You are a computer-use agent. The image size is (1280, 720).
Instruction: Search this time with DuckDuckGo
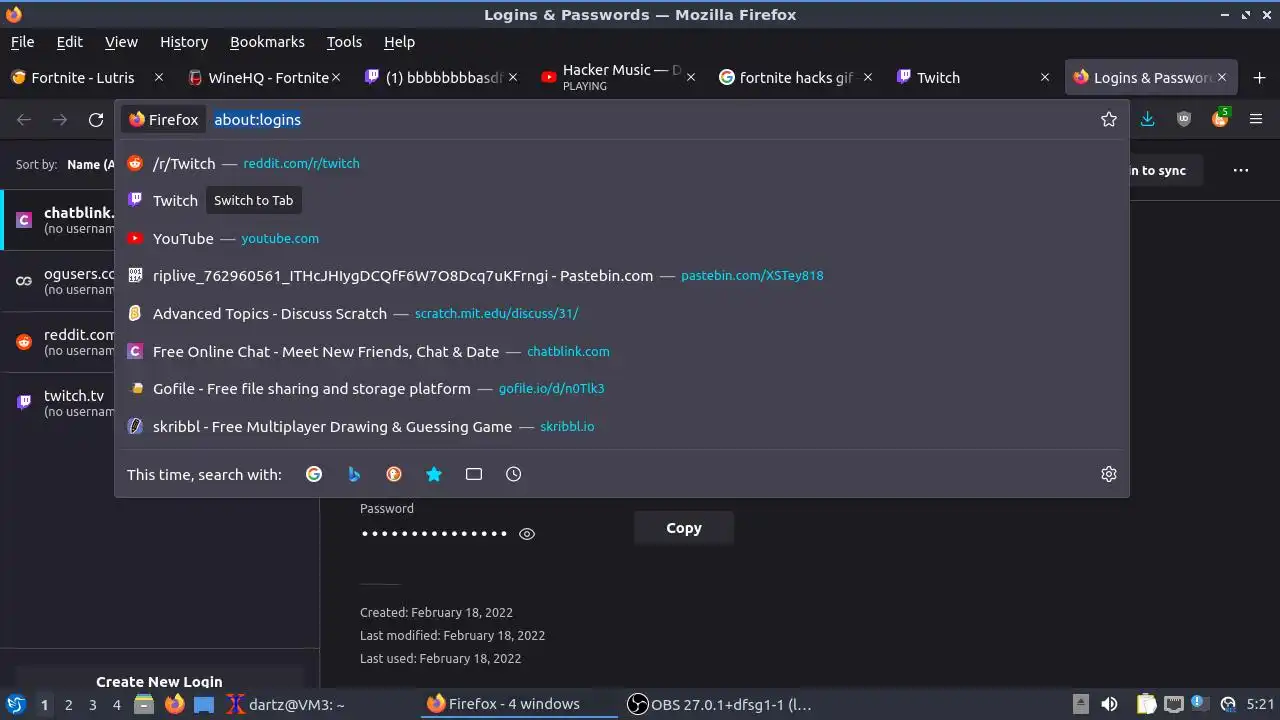pyautogui.click(x=394, y=474)
